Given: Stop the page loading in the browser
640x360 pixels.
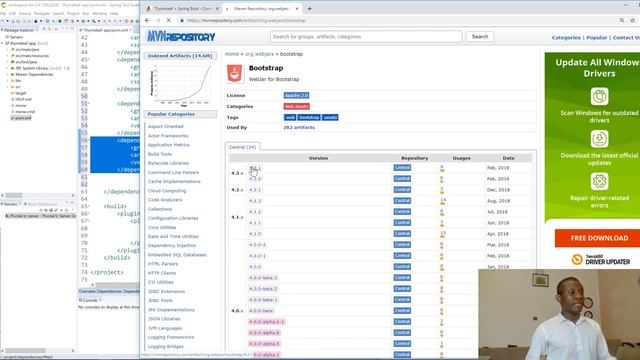Looking at the screenshot, I should click(x=169, y=20).
